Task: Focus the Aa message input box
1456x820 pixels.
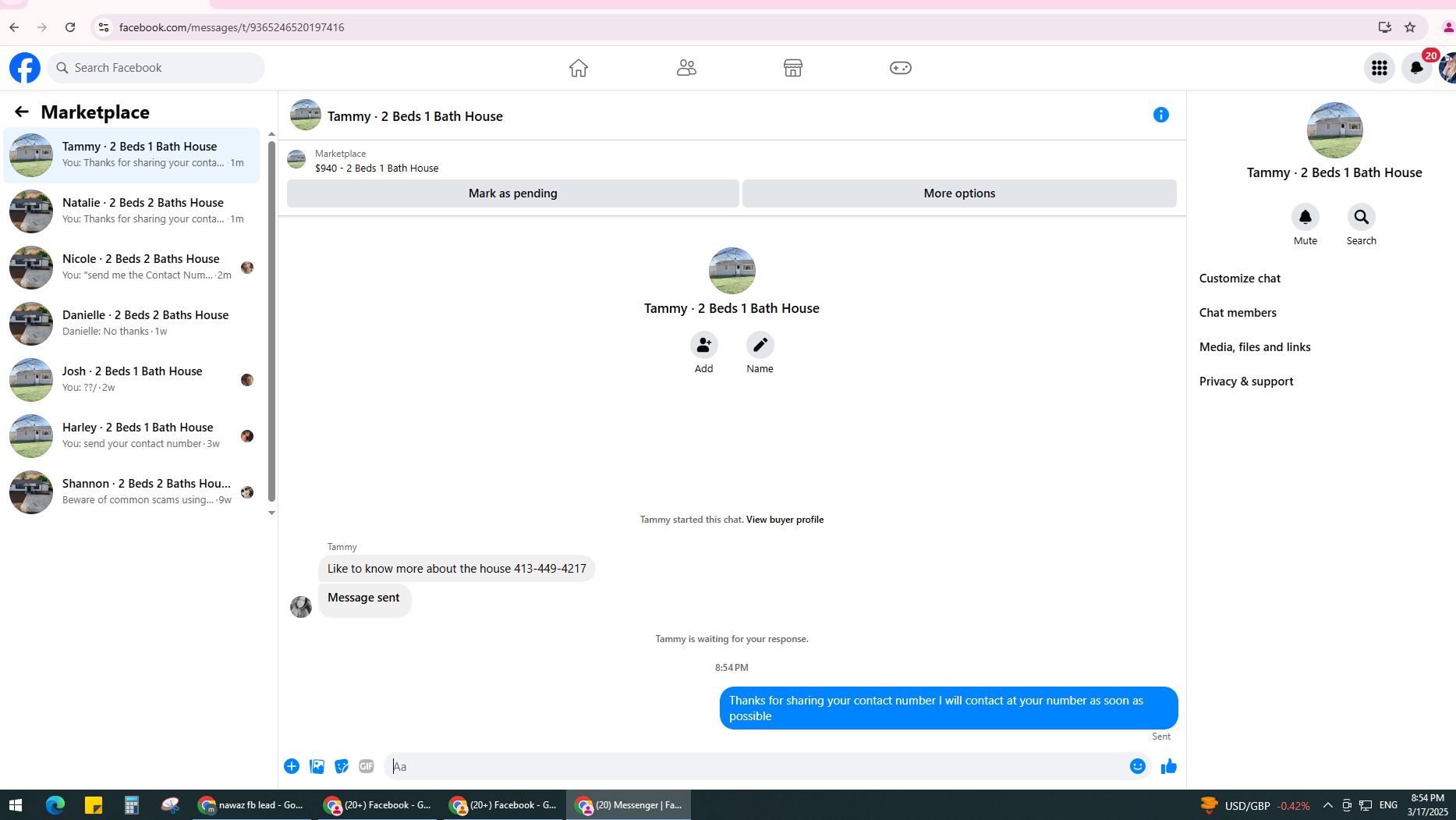Action: [755, 766]
